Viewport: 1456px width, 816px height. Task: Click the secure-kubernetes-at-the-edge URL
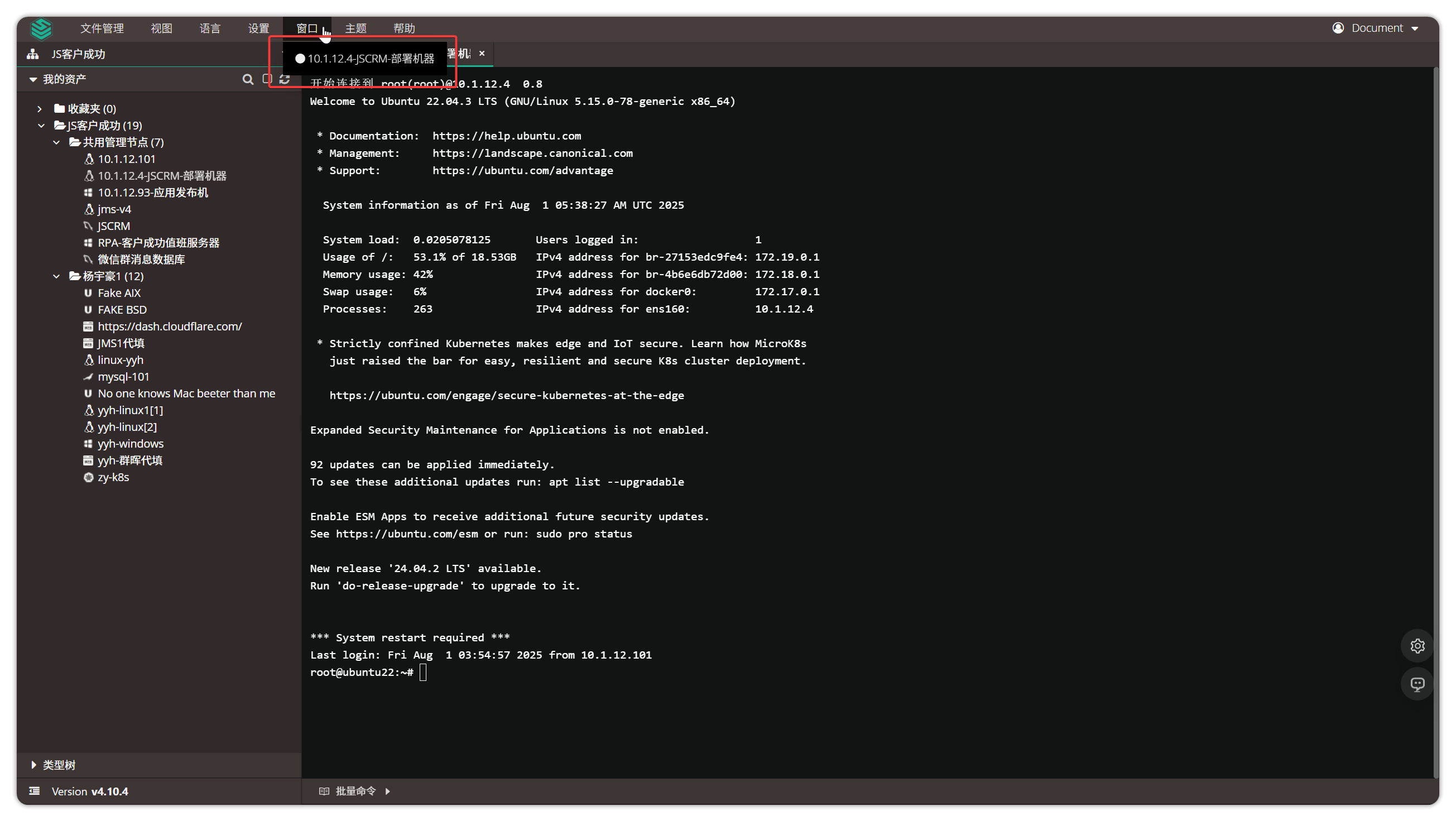(x=506, y=396)
